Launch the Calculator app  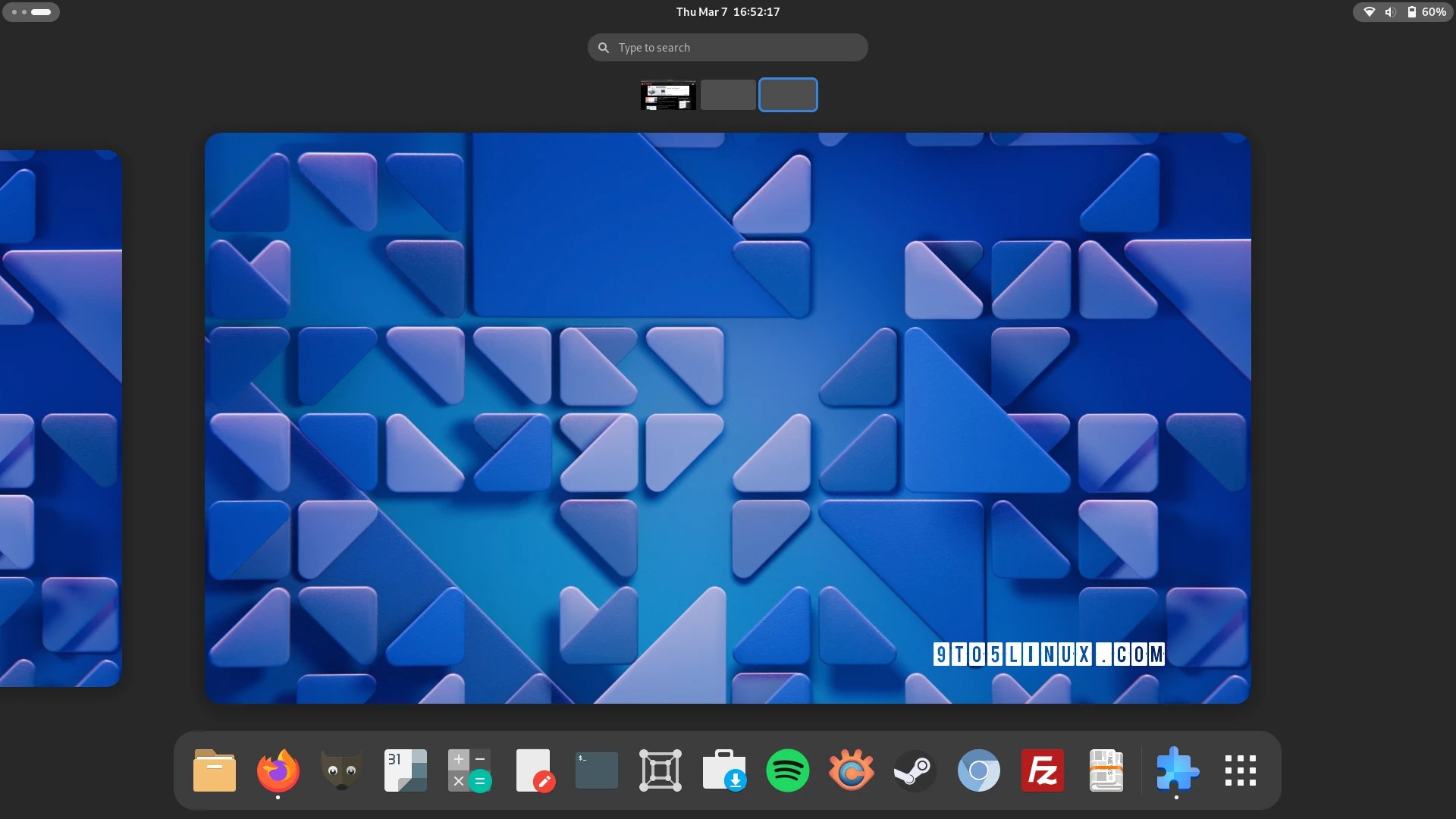click(469, 770)
